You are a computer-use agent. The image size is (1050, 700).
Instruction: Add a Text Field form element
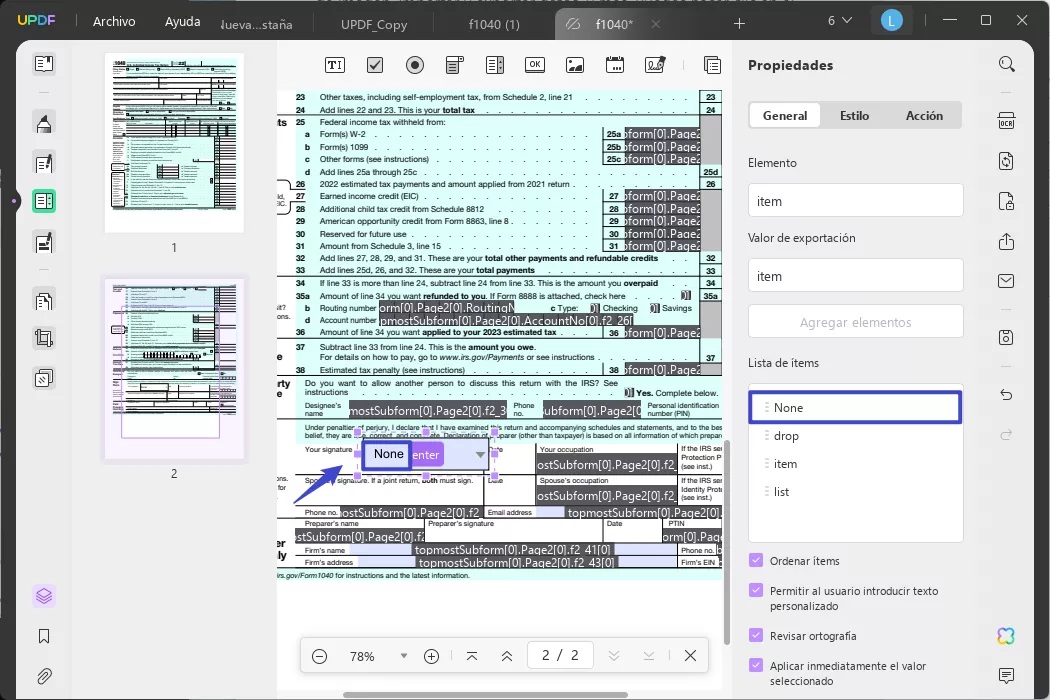[x=335, y=65]
